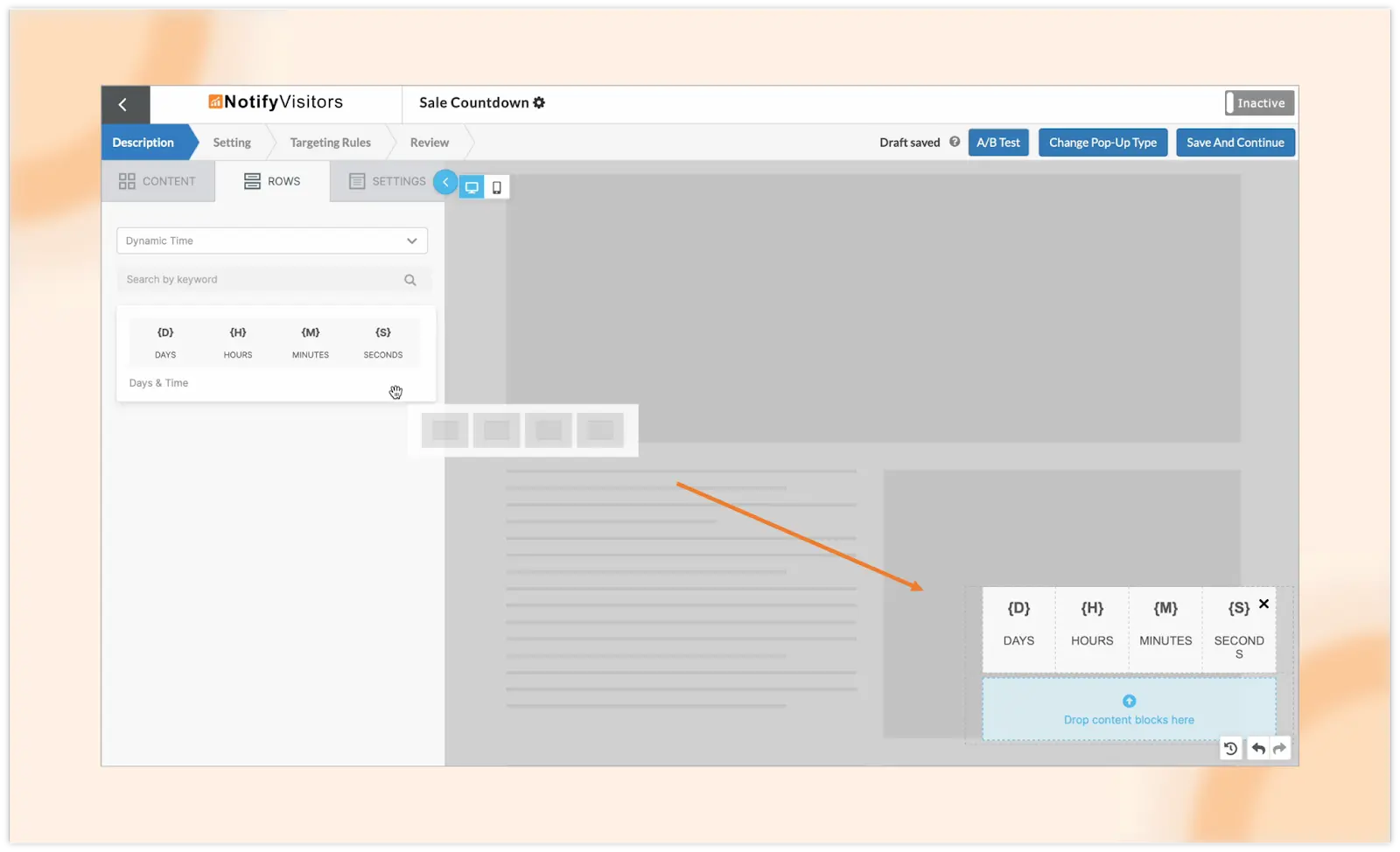The height and width of the screenshot is (852, 1400).
Task: Undo the last change
Action: [1257, 748]
